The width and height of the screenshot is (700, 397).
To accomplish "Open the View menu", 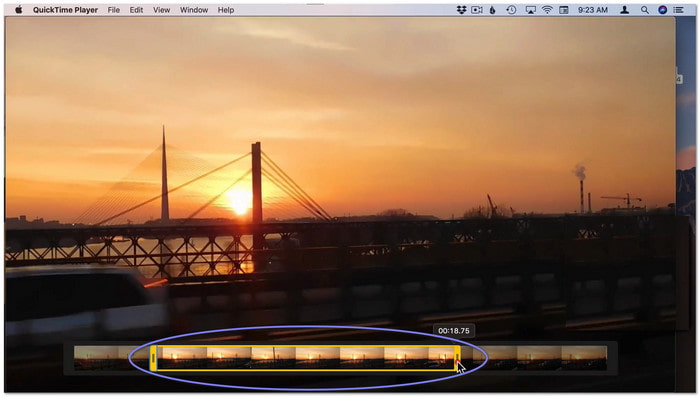I will pos(161,10).
